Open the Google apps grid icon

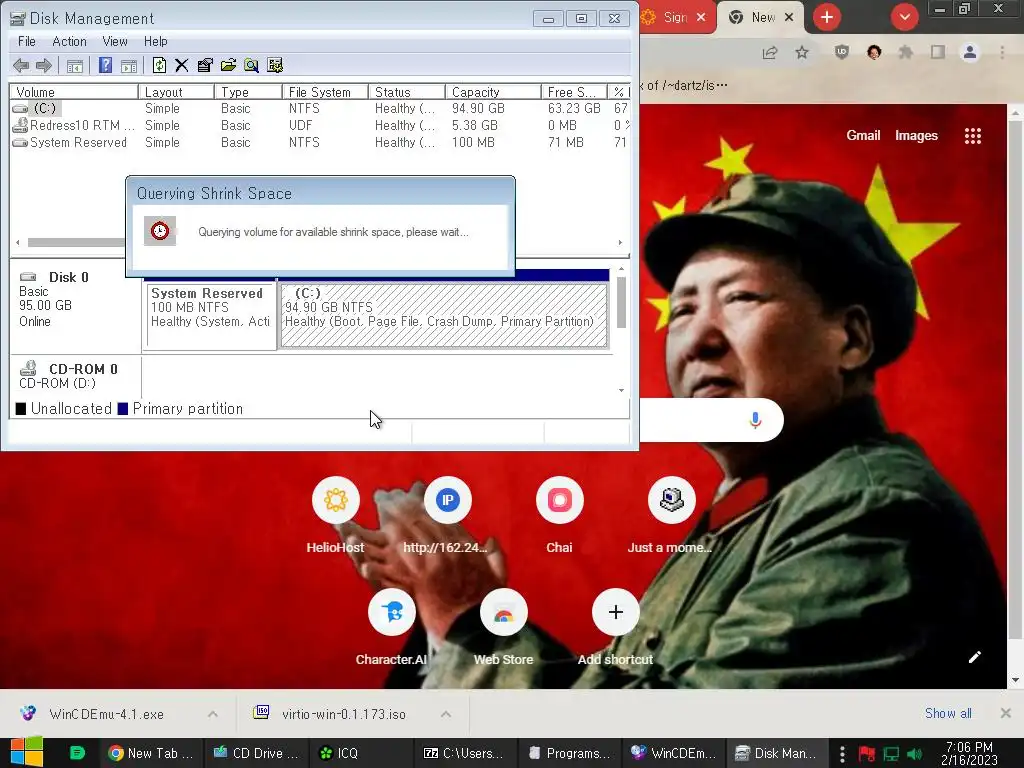click(973, 136)
